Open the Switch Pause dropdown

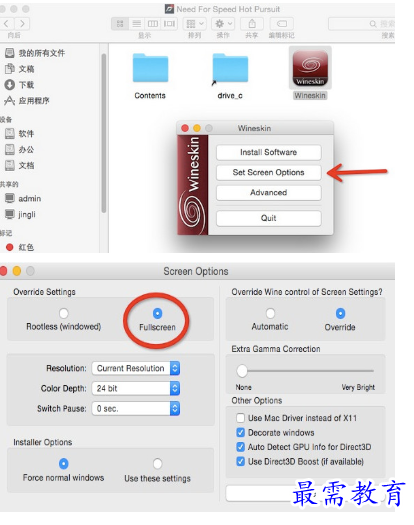(136, 408)
